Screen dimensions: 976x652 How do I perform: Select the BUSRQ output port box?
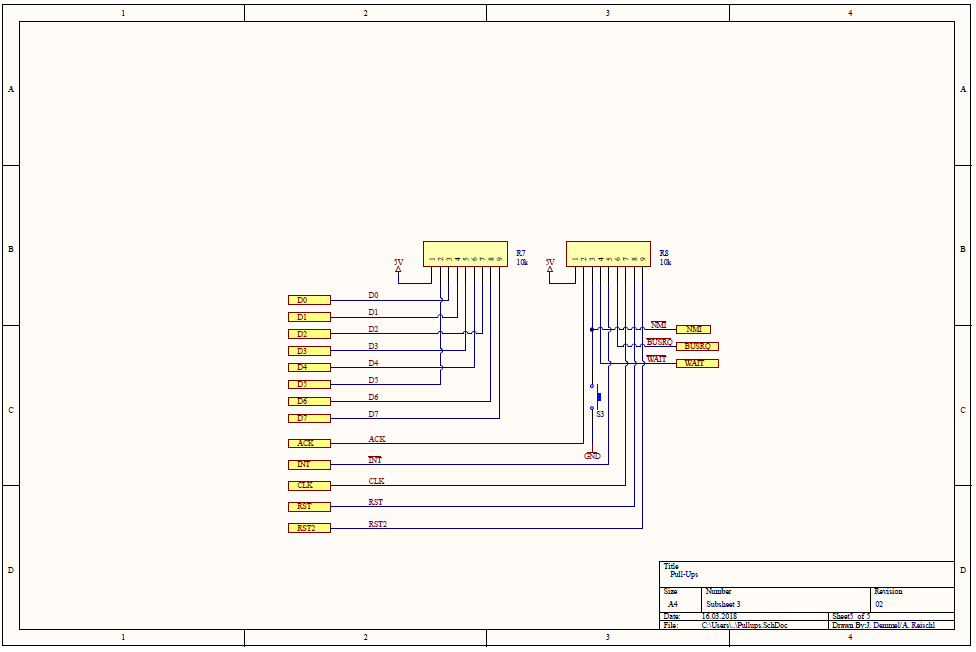click(697, 346)
